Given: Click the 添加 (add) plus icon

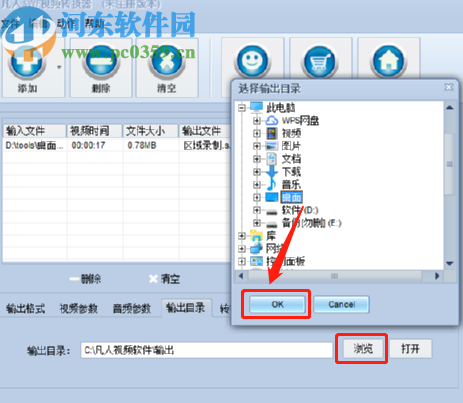Looking at the screenshot, I should [x=27, y=63].
